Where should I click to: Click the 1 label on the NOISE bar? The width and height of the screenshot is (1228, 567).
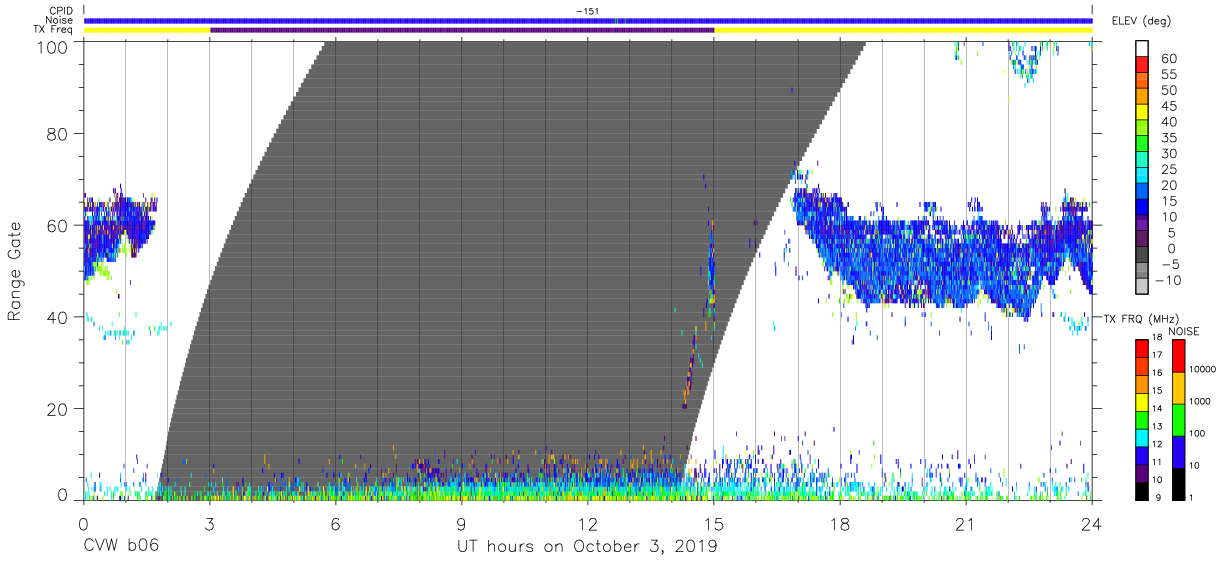tap(1191, 498)
